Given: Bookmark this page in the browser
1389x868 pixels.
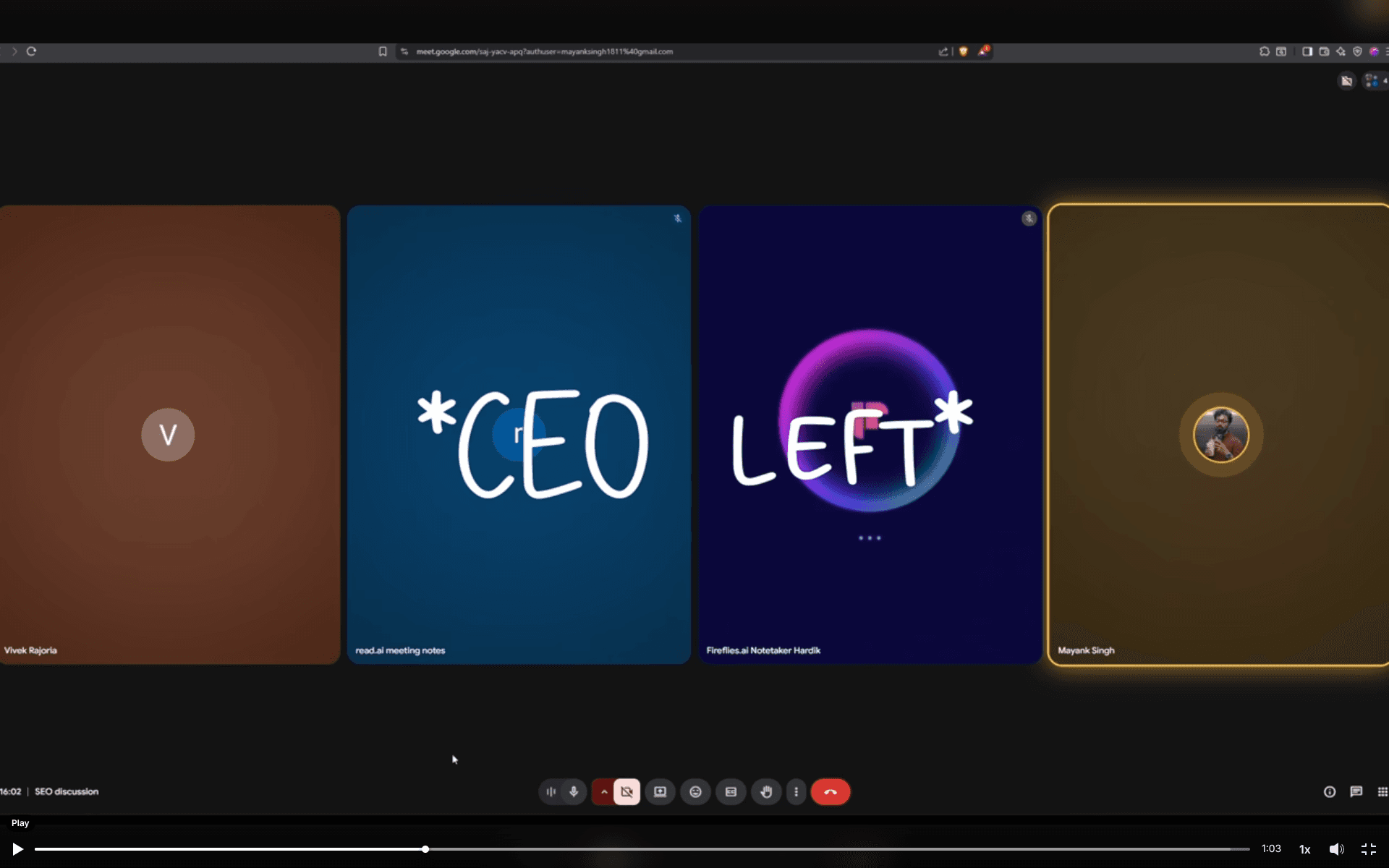Looking at the screenshot, I should (383, 51).
